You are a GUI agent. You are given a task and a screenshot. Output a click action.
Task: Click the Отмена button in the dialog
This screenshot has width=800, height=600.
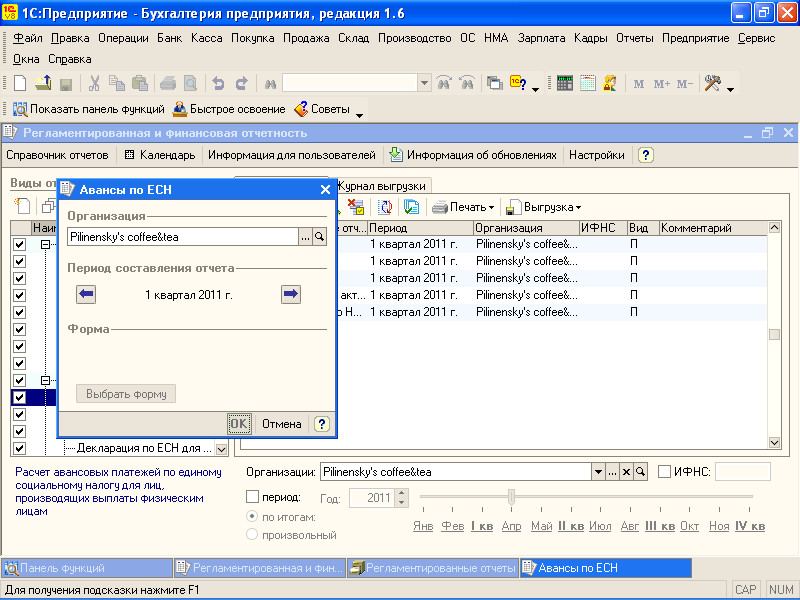(281, 424)
